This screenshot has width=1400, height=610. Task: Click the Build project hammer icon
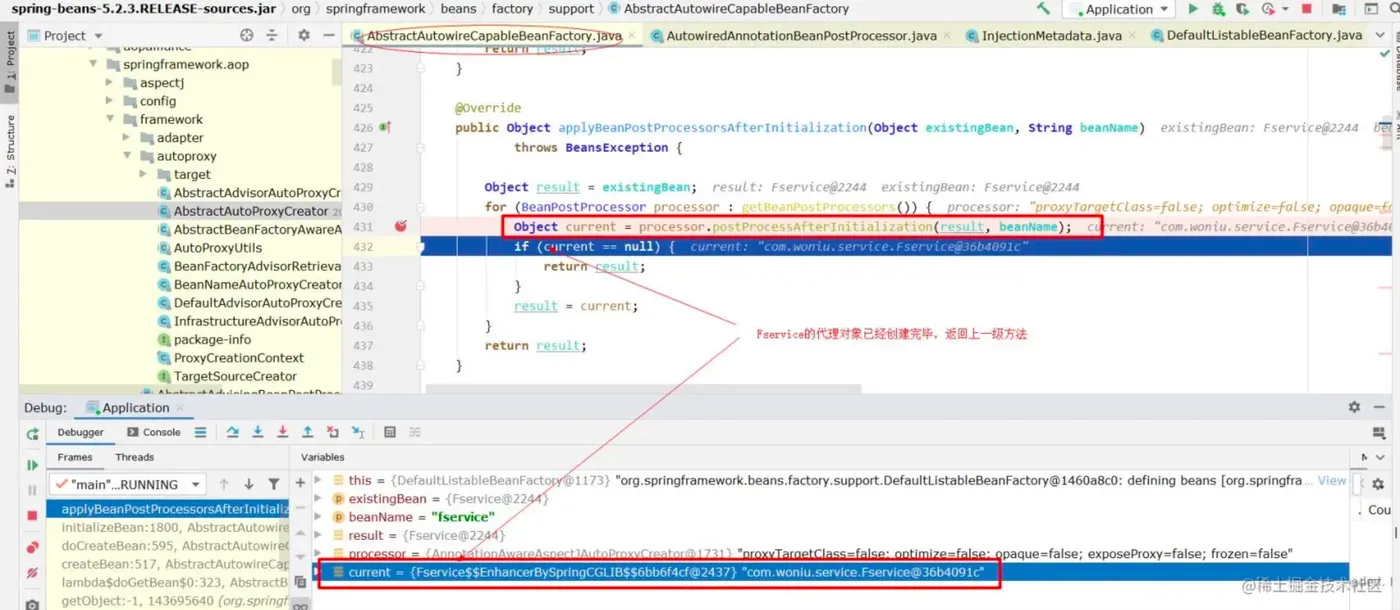coord(1044,8)
